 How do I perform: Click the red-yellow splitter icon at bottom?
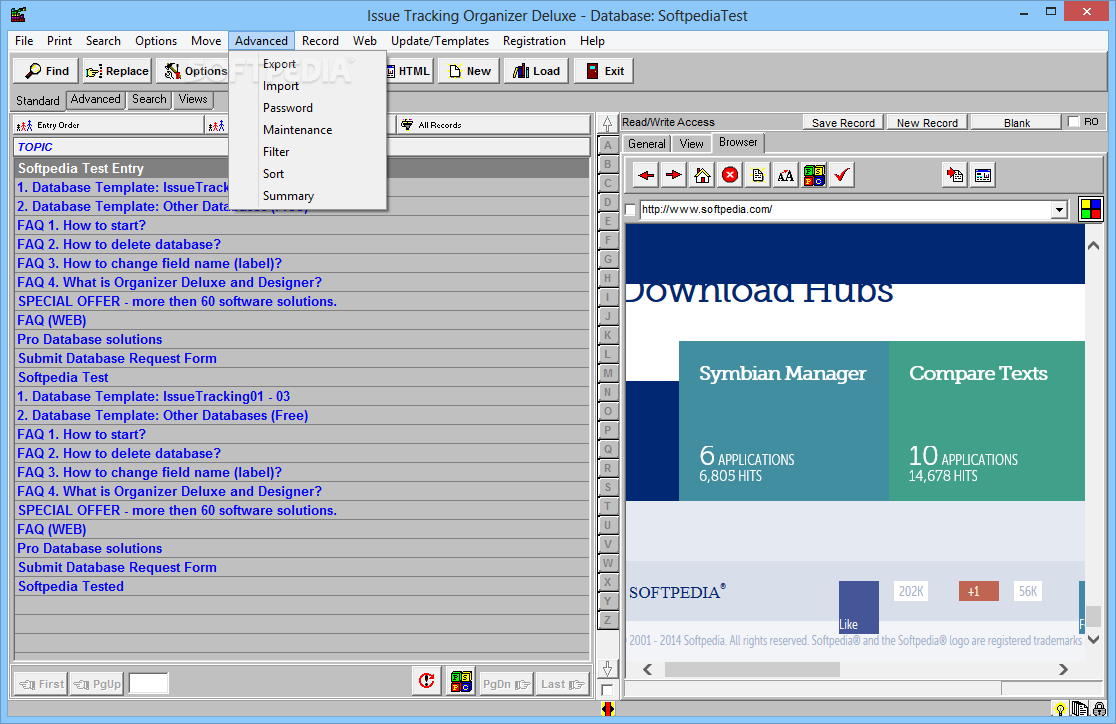[x=607, y=709]
